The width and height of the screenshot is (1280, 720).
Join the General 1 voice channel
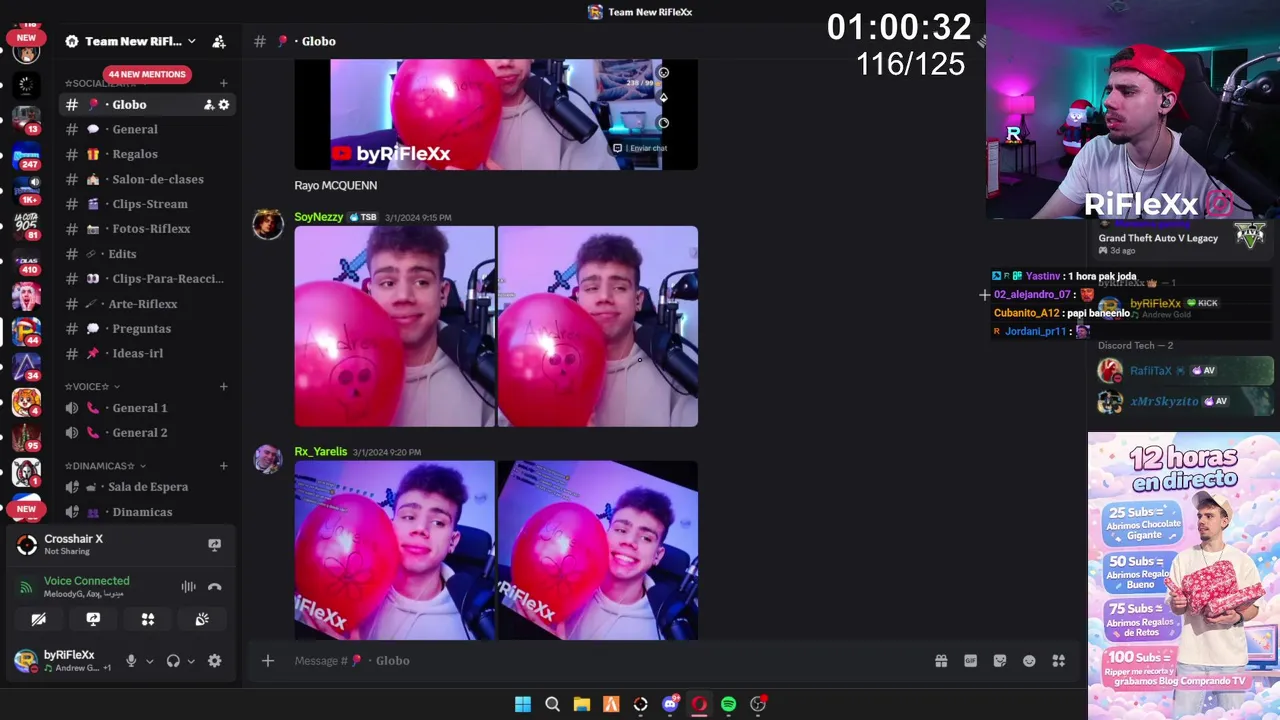[x=148, y=408]
